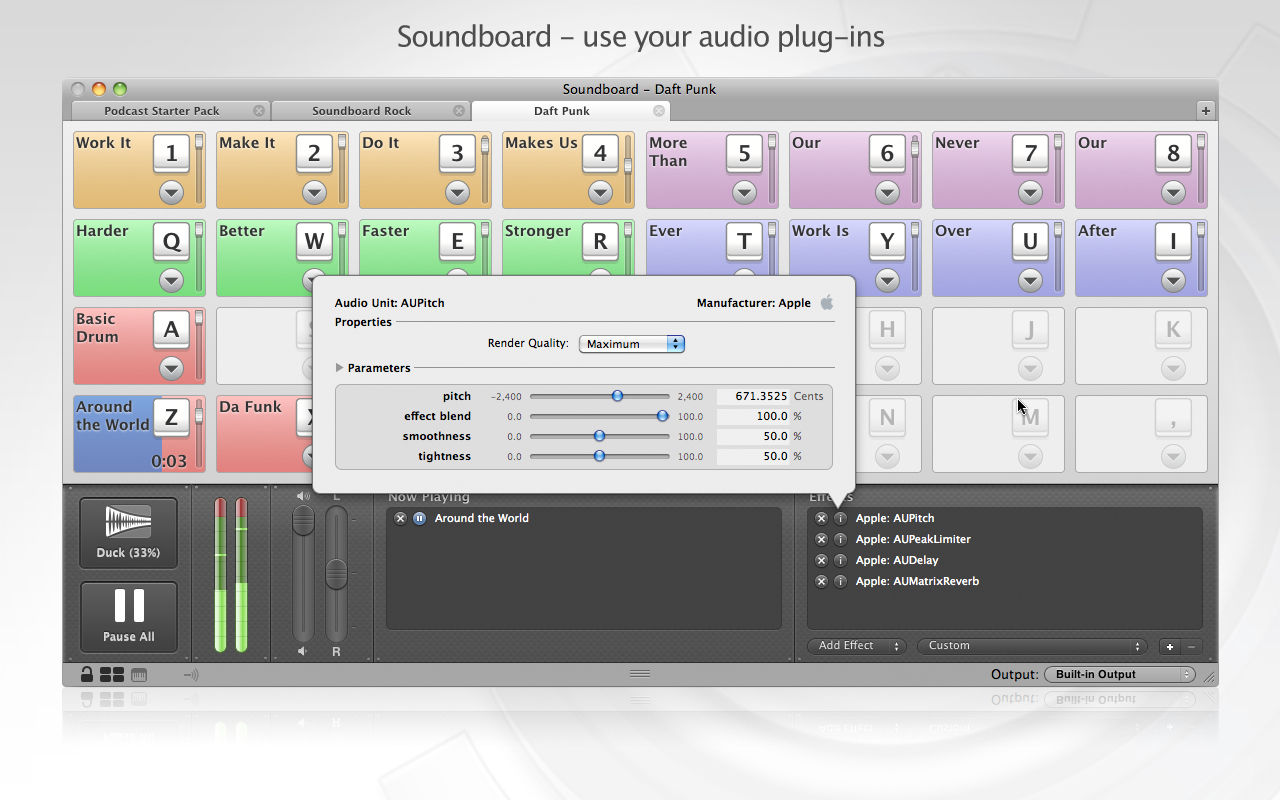
Task: Collapse the Parameters disclosure triangle
Action: [x=340, y=368]
